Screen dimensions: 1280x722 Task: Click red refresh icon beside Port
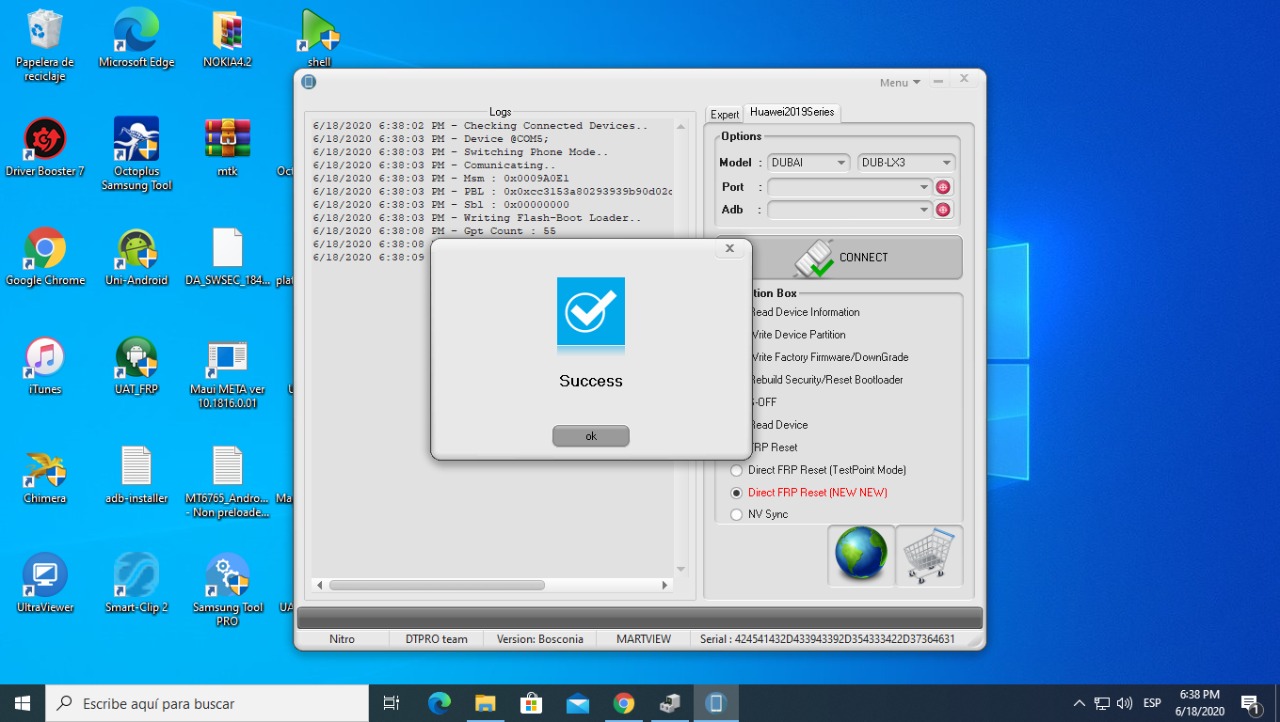point(943,187)
